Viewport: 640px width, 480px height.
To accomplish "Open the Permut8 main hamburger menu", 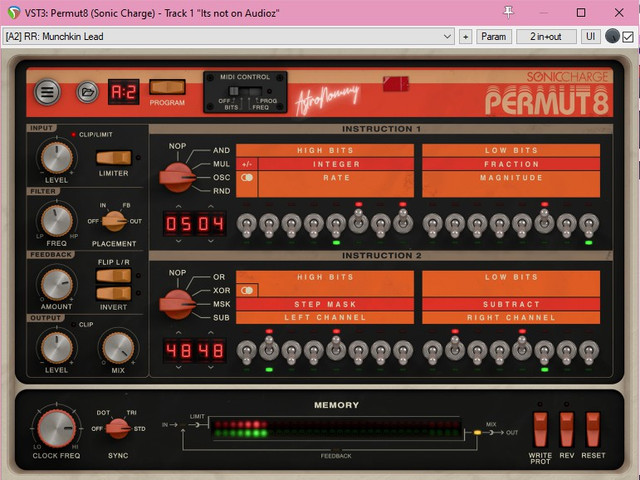I will (47, 92).
